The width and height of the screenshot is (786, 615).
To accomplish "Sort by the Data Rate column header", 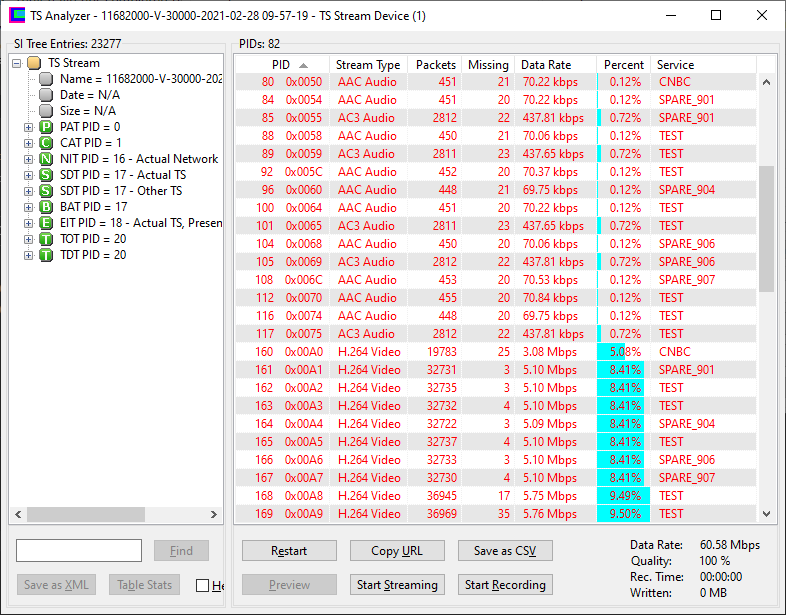I will point(546,65).
